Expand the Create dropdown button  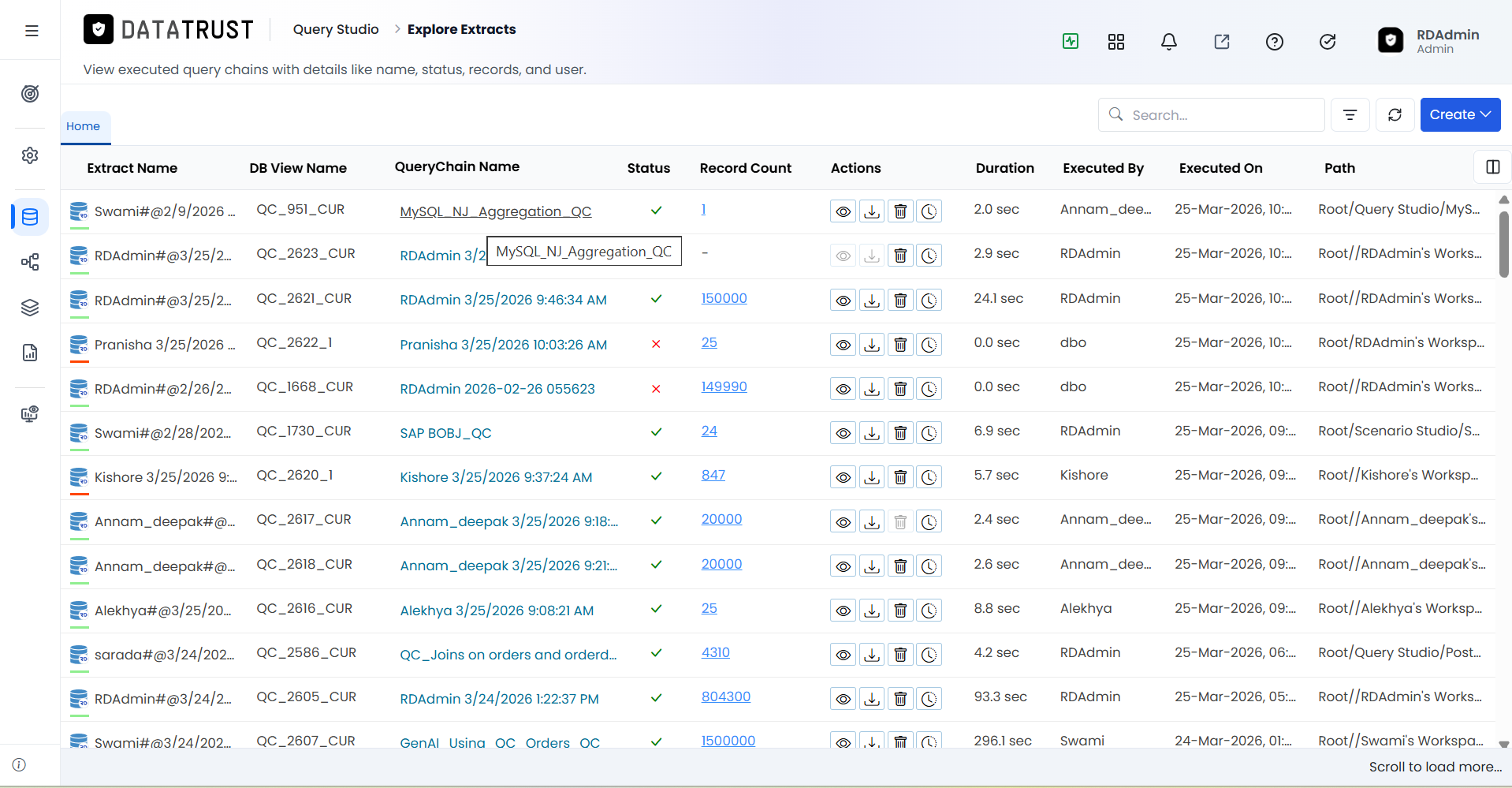pos(1460,115)
